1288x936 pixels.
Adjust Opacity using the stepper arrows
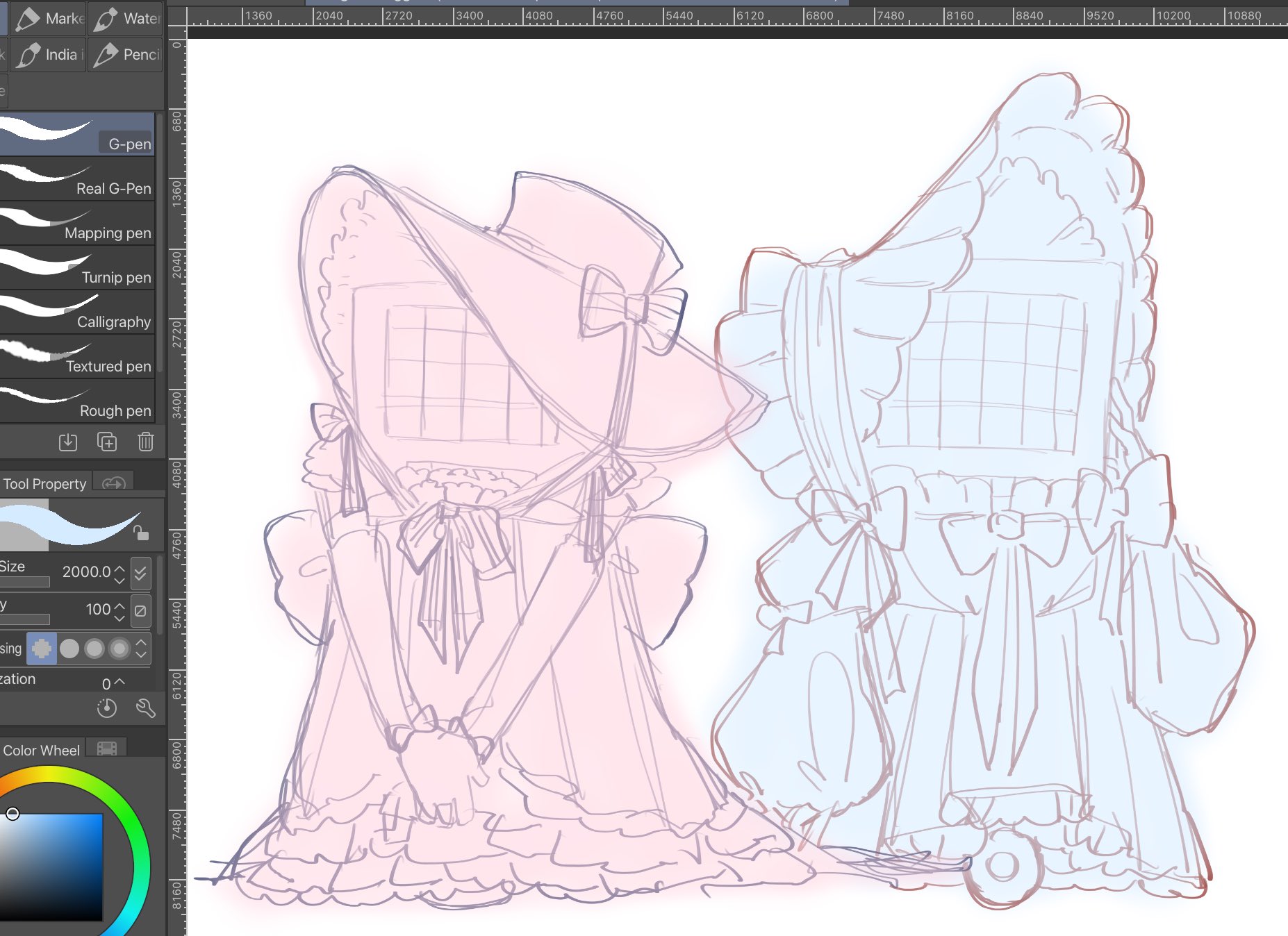coord(119,611)
